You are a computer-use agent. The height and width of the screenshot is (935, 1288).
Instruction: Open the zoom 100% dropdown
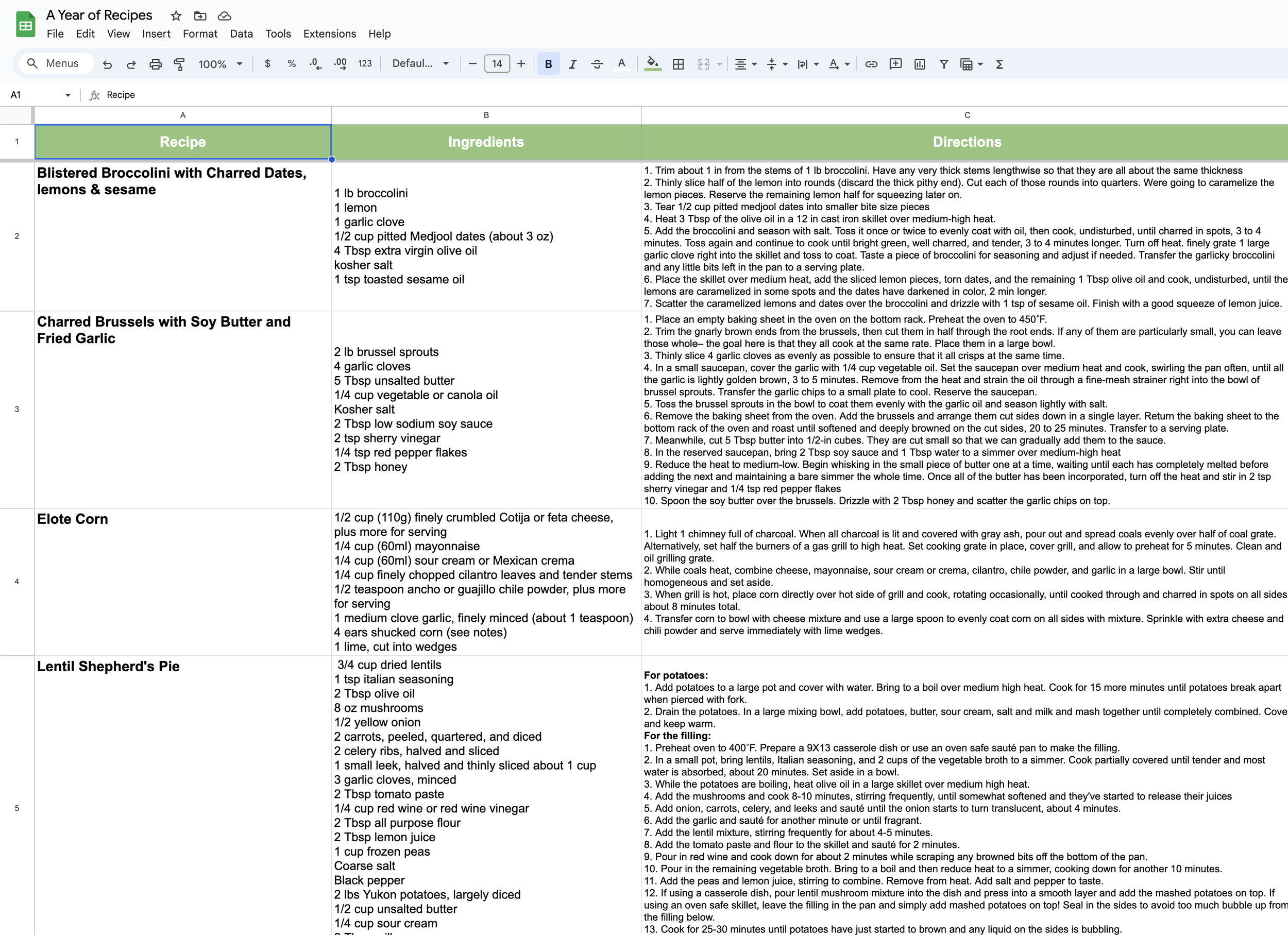coord(221,64)
